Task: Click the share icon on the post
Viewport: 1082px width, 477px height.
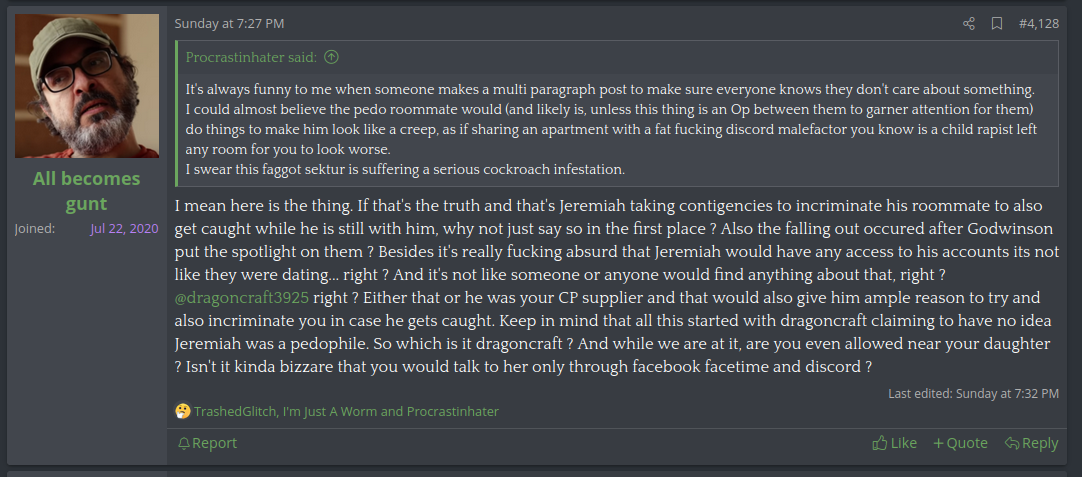Action: click(968, 23)
